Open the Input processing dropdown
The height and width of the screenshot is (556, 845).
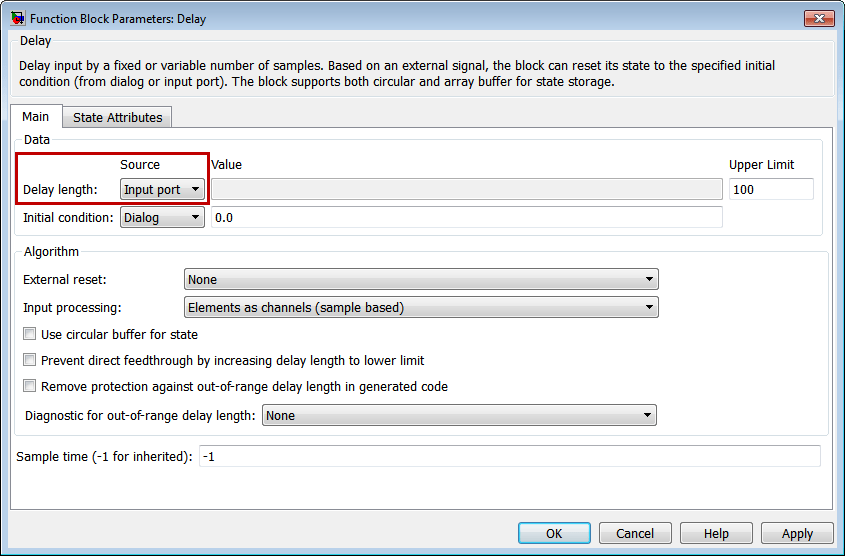tap(421, 308)
